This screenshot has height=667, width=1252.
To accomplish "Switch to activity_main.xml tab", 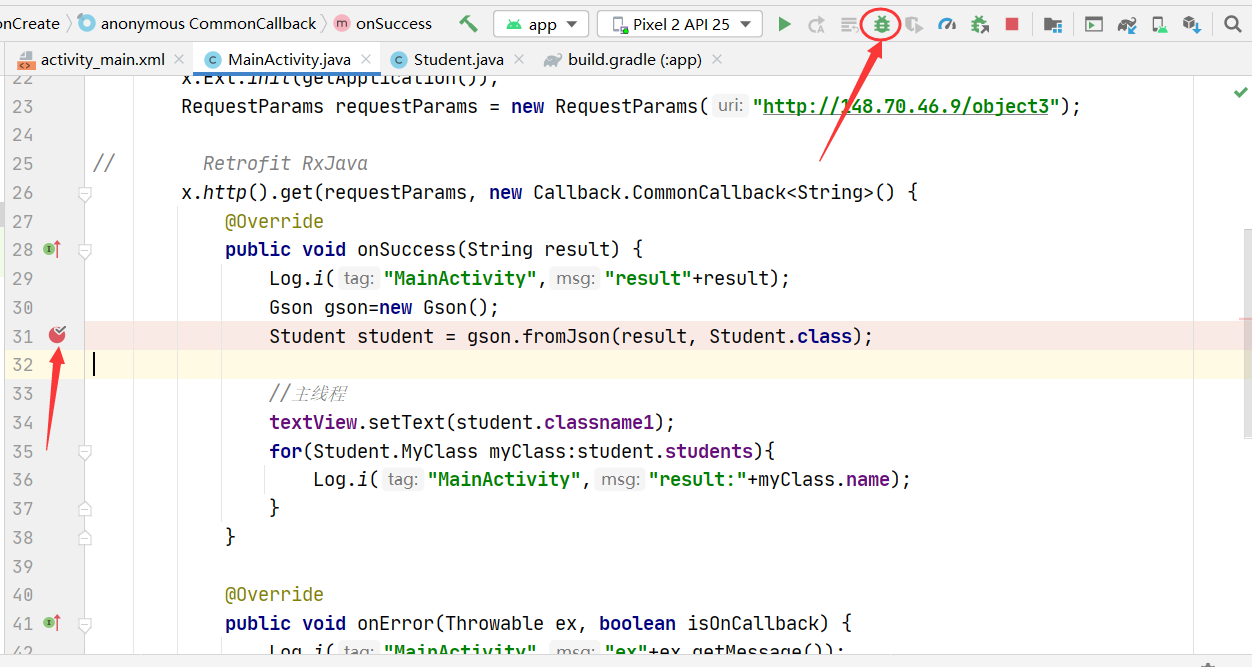I will point(103,60).
